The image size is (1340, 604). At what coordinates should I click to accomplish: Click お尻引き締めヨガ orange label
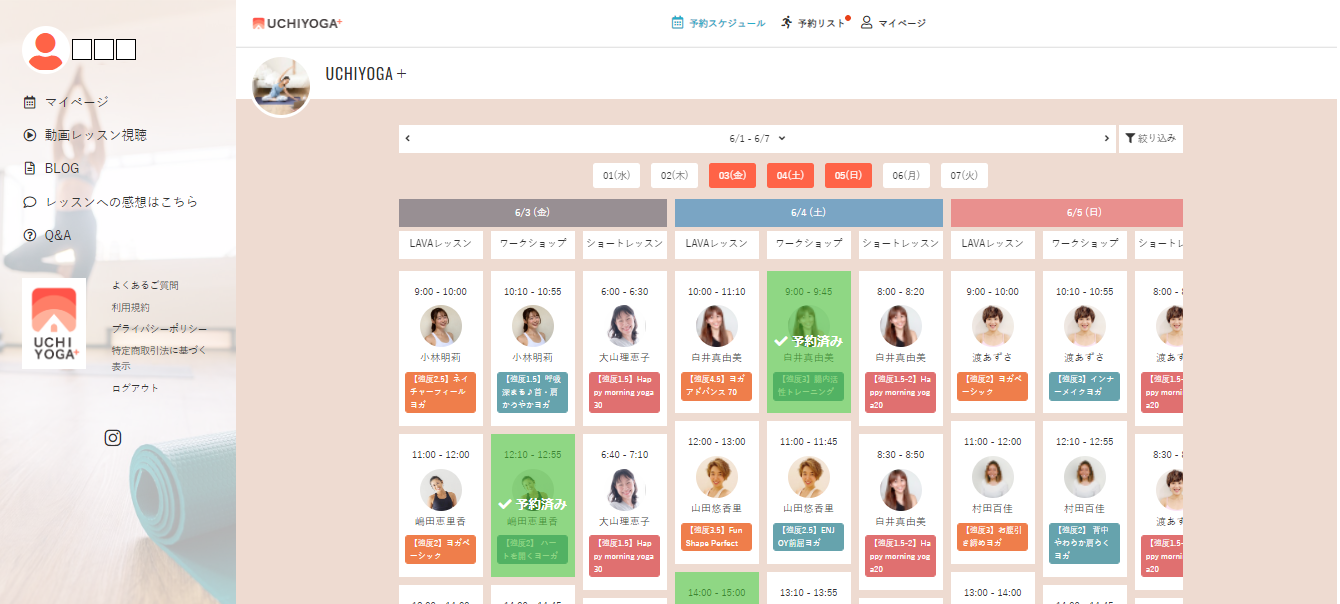(x=993, y=537)
